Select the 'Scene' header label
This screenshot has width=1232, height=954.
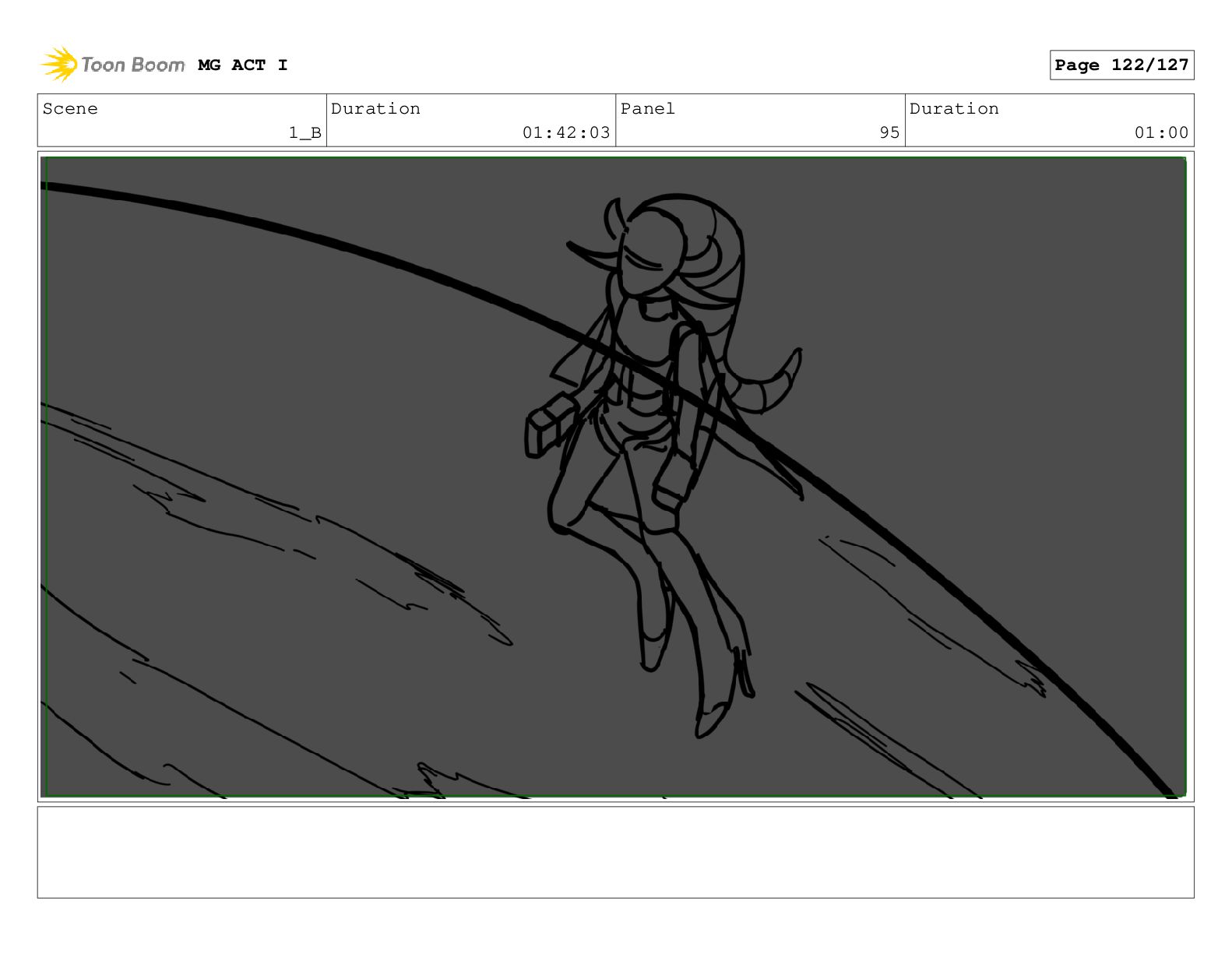70,109
